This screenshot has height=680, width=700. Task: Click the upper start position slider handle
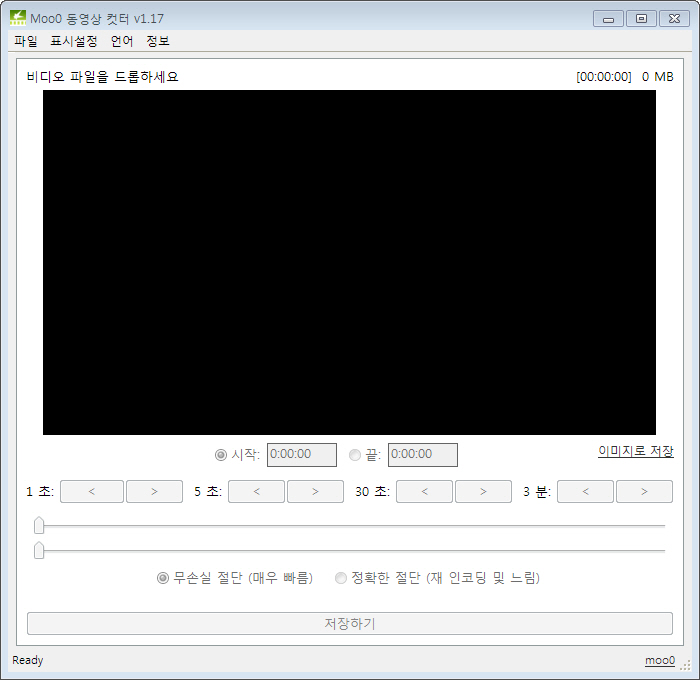(x=39, y=525)
